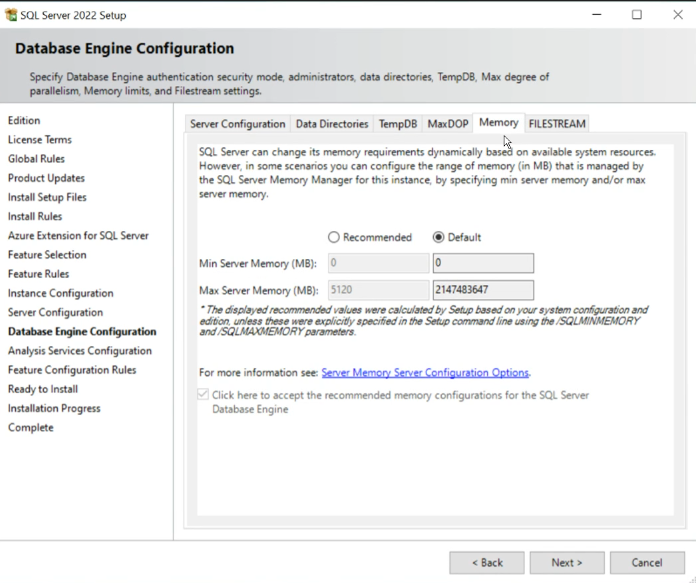Screen dimensions: 696x583
Task: Click Feature Rules step in sidebar
Action: point(38,274)
